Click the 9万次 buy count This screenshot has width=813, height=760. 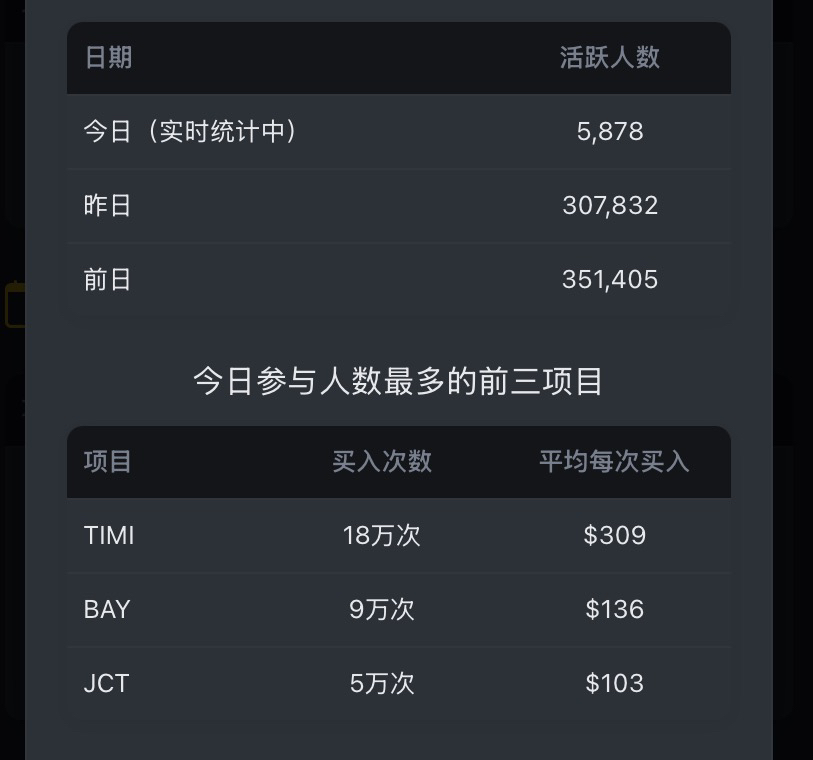coord(382,610)
